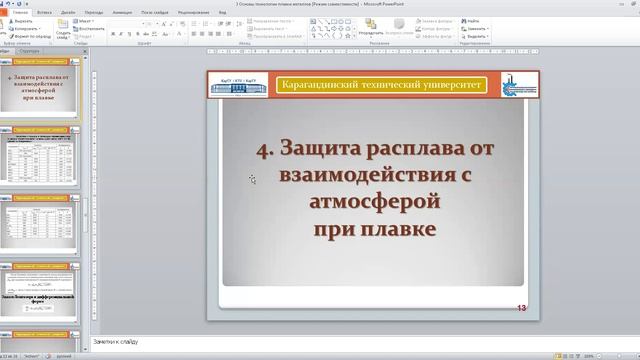The width and height of the screenshot is (640, 360).
Task: Toggle justify text alignment
Action: click(x=218, y=34)
